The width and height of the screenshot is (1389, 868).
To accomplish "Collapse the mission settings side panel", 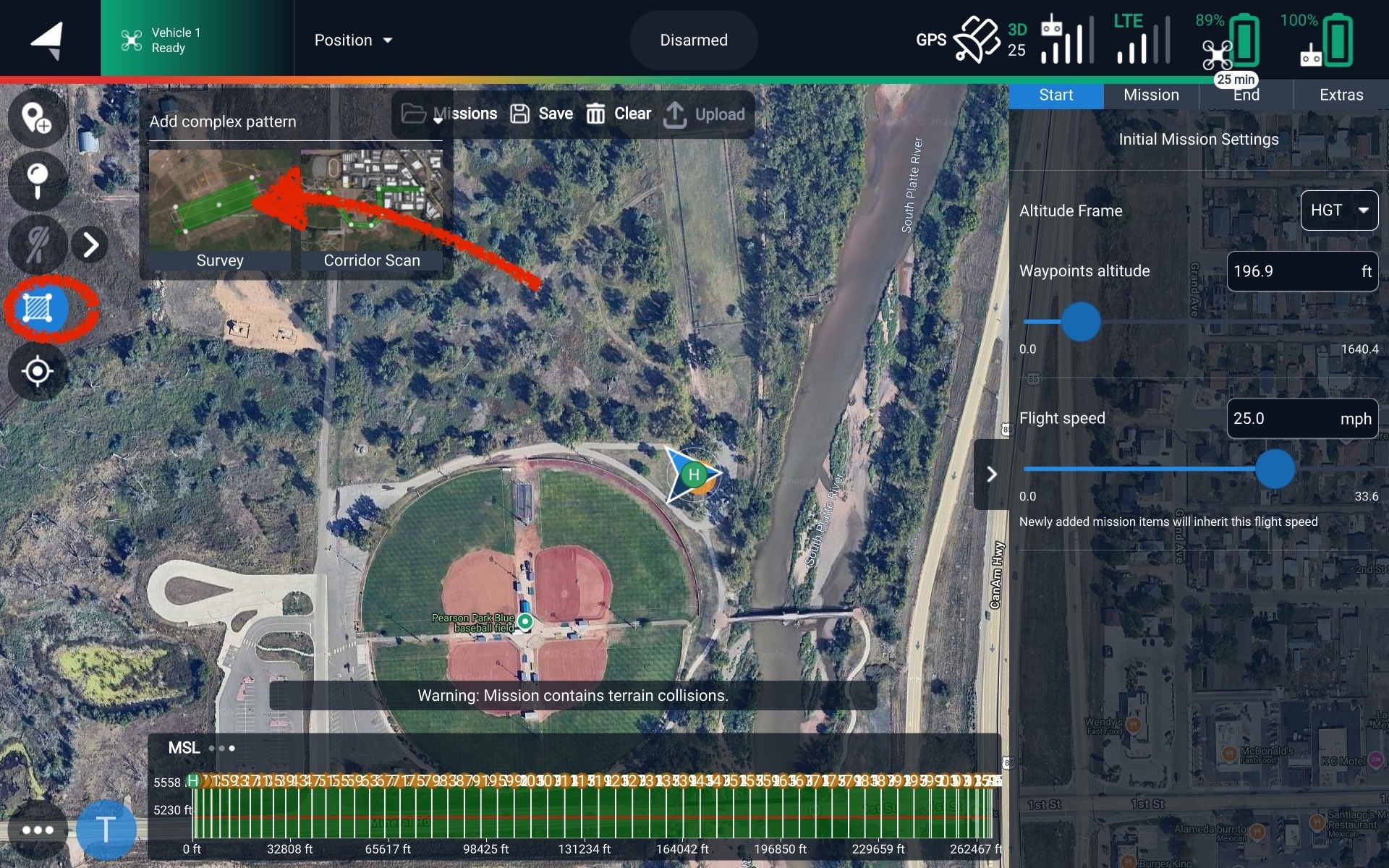I will click(992, 475).
